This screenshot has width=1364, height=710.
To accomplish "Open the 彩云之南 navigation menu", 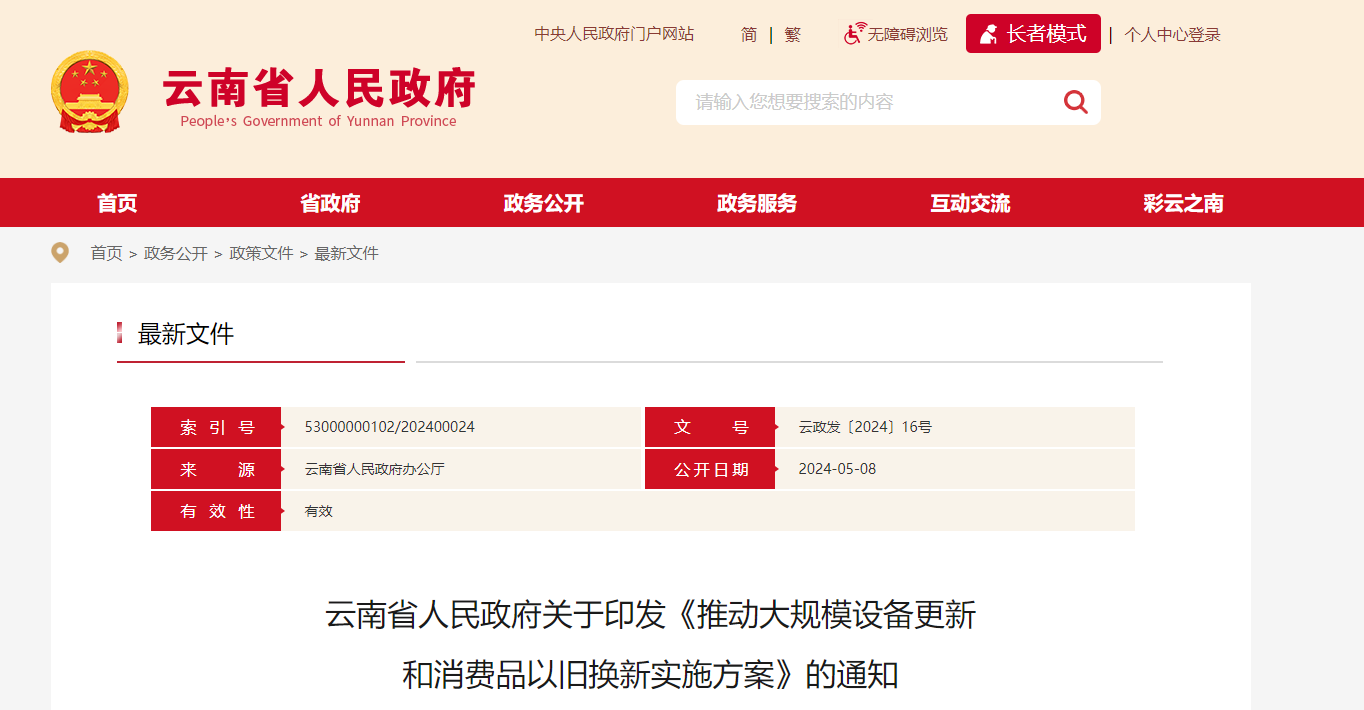I will coord(1183,204).
